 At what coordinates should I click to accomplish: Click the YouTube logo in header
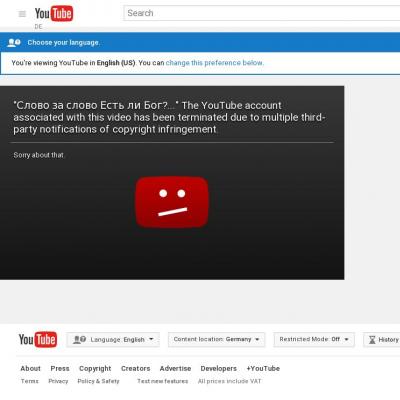(x=54, y=14)
